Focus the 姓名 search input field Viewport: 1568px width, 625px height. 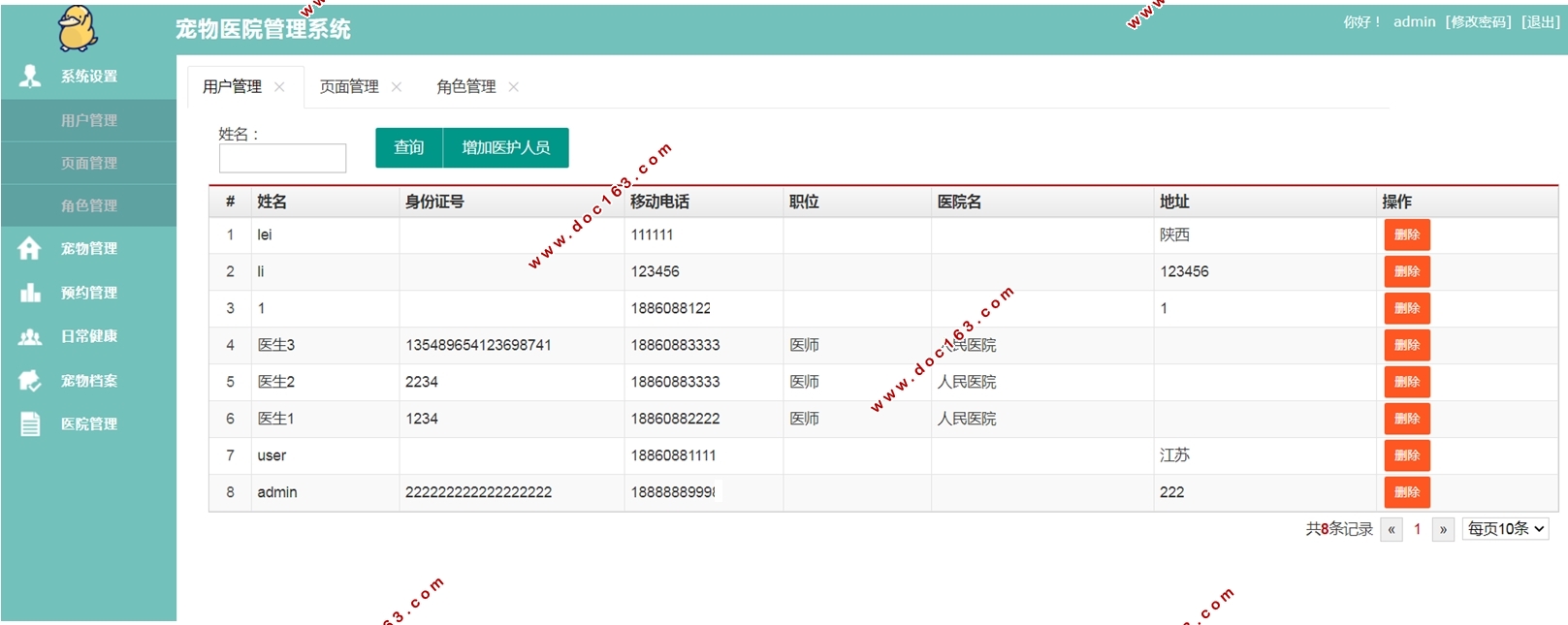pyautogui.click(x=282, y=158)
